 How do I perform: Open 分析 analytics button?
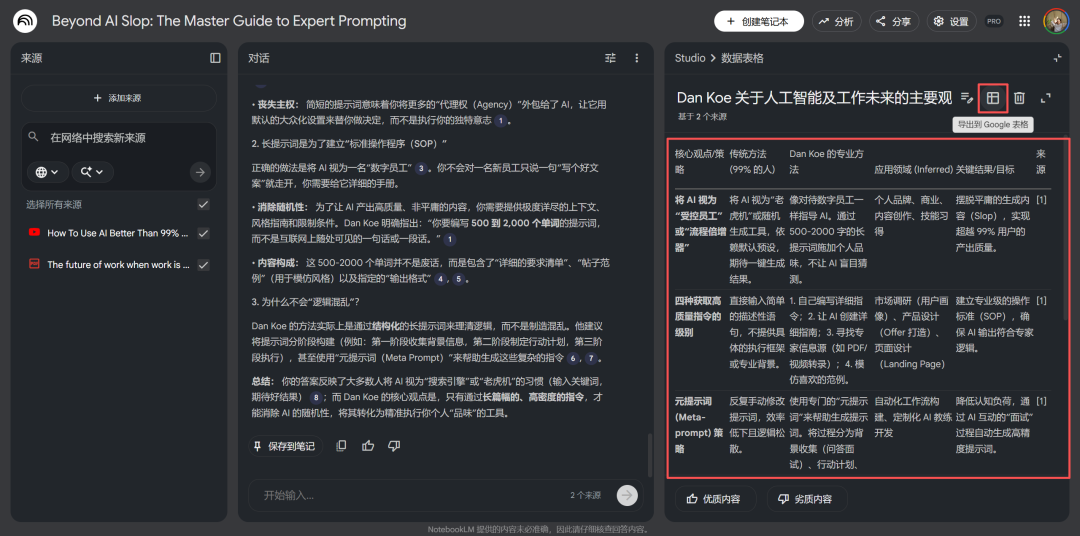(836, 21)
